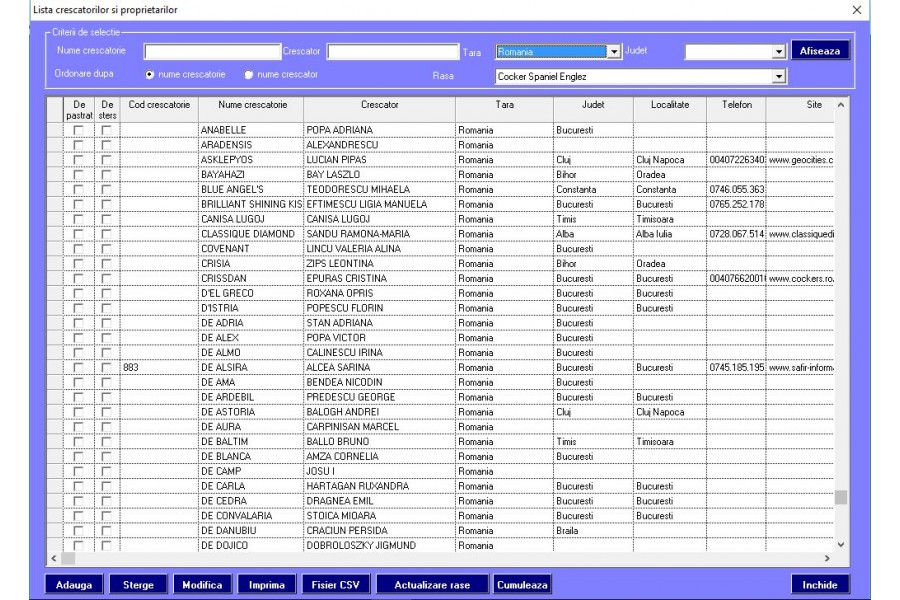900x600 pixels.
Task: Open the Judet dropdown arrow
Action: pos(778,52)
